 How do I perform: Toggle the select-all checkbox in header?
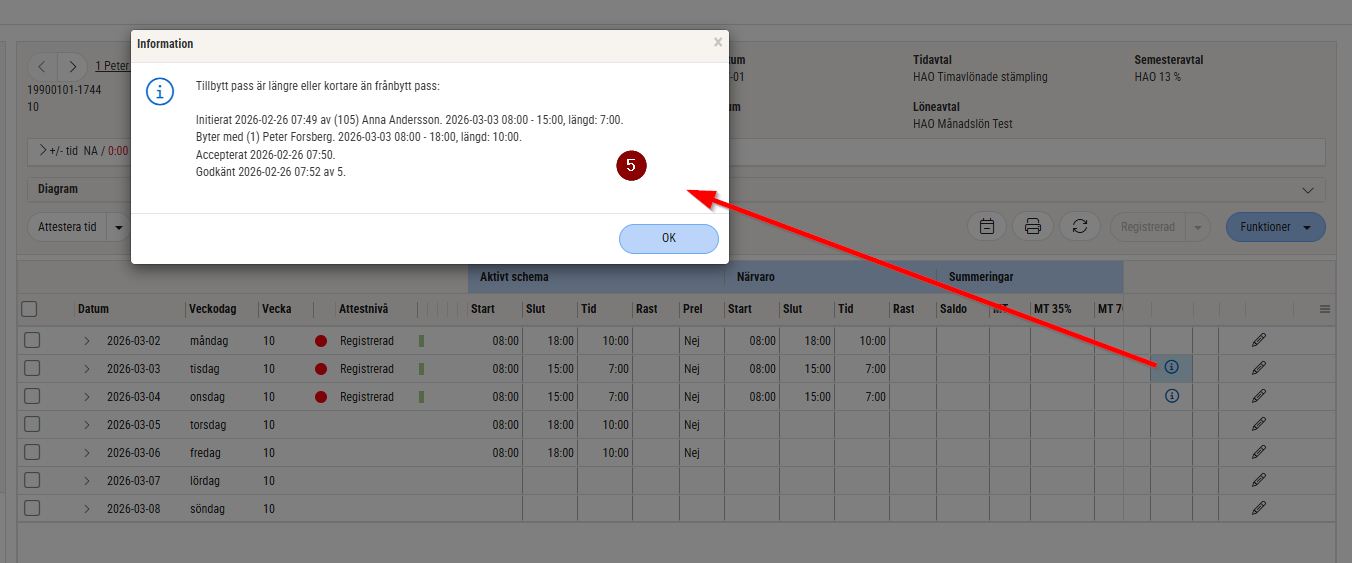(30, 309)
